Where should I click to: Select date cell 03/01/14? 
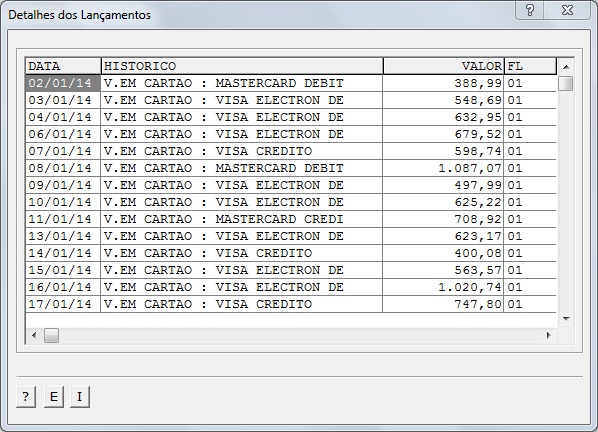(x=63, y=100)
